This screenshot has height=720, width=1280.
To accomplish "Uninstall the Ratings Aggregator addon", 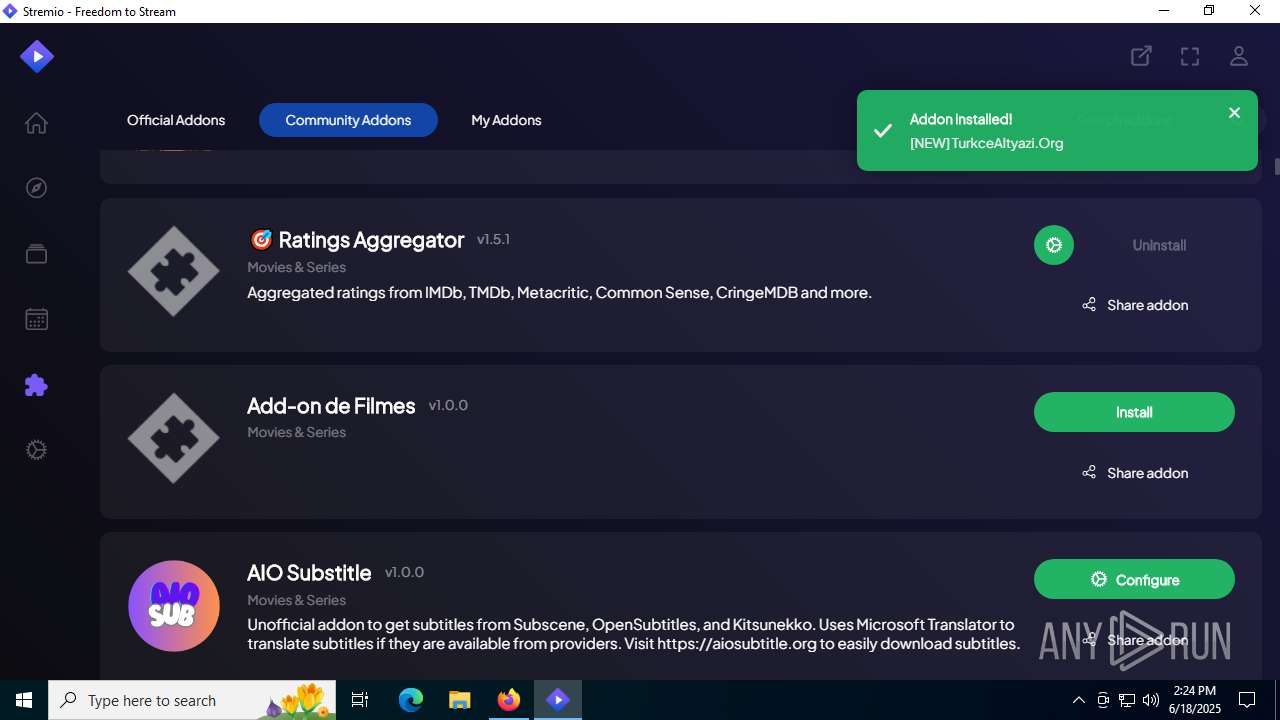I will click(x=1159, y=245).
